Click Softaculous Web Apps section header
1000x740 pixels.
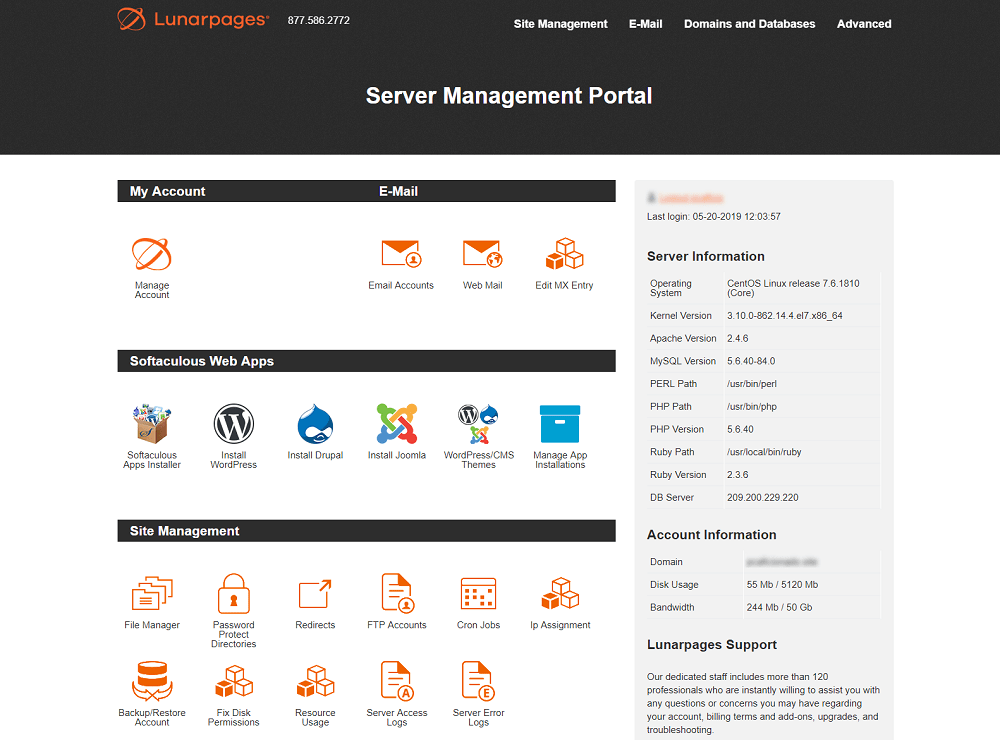coord(367,361)
